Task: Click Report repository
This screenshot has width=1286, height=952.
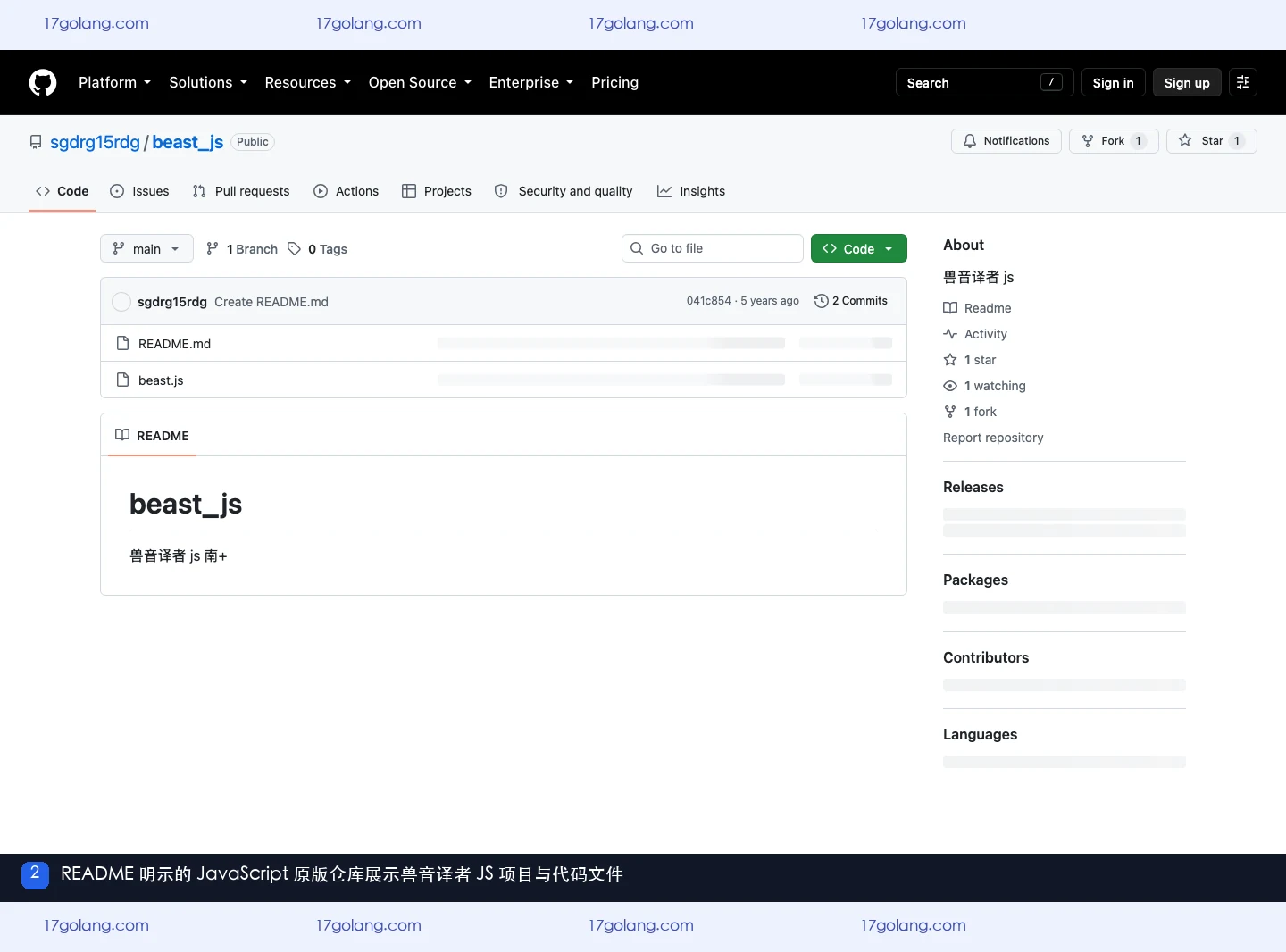Action: point(993,438)
